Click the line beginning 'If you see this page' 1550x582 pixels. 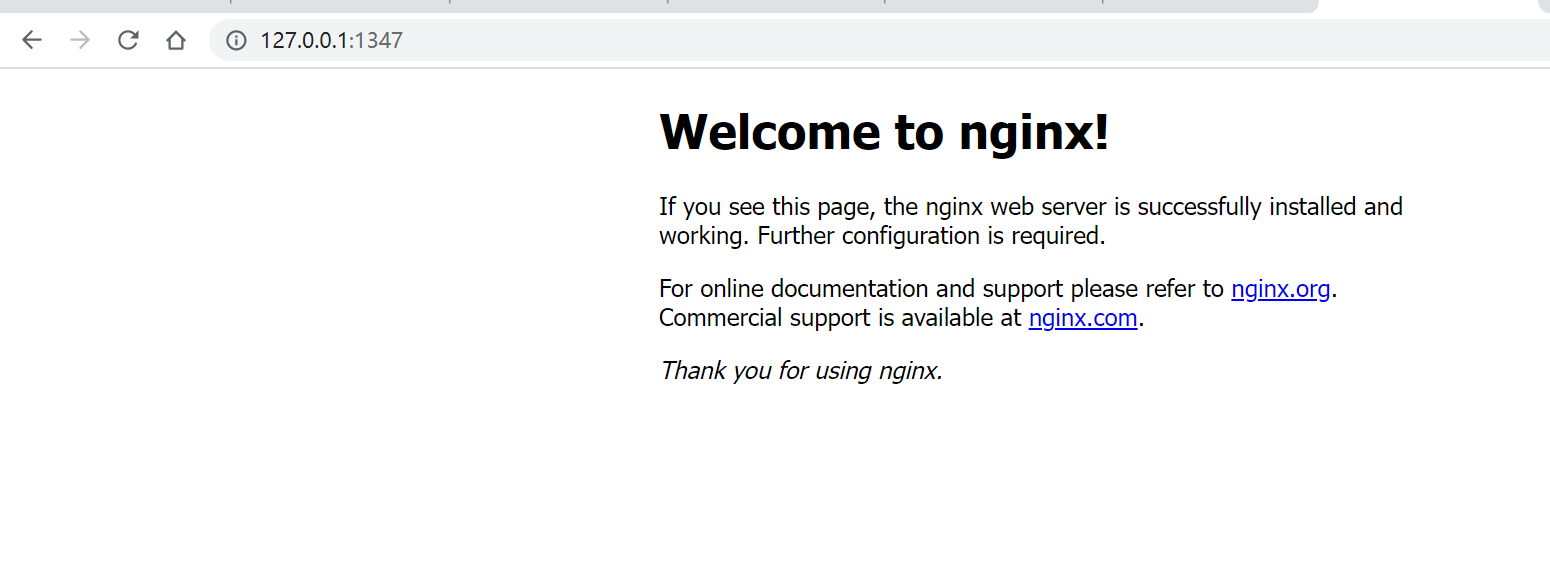[x=1031, y=207]
